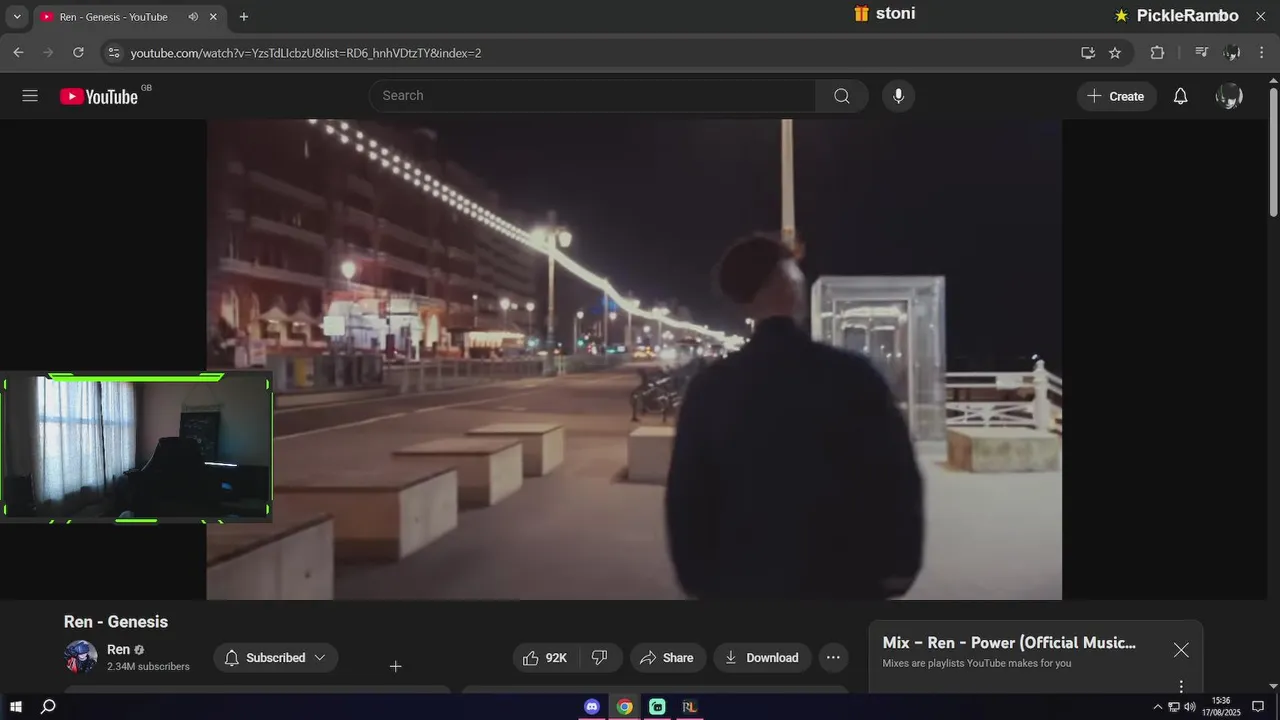1280x720 pixels.
Task: Install app icon in the address bar
Action: [x=1088, y=53]
